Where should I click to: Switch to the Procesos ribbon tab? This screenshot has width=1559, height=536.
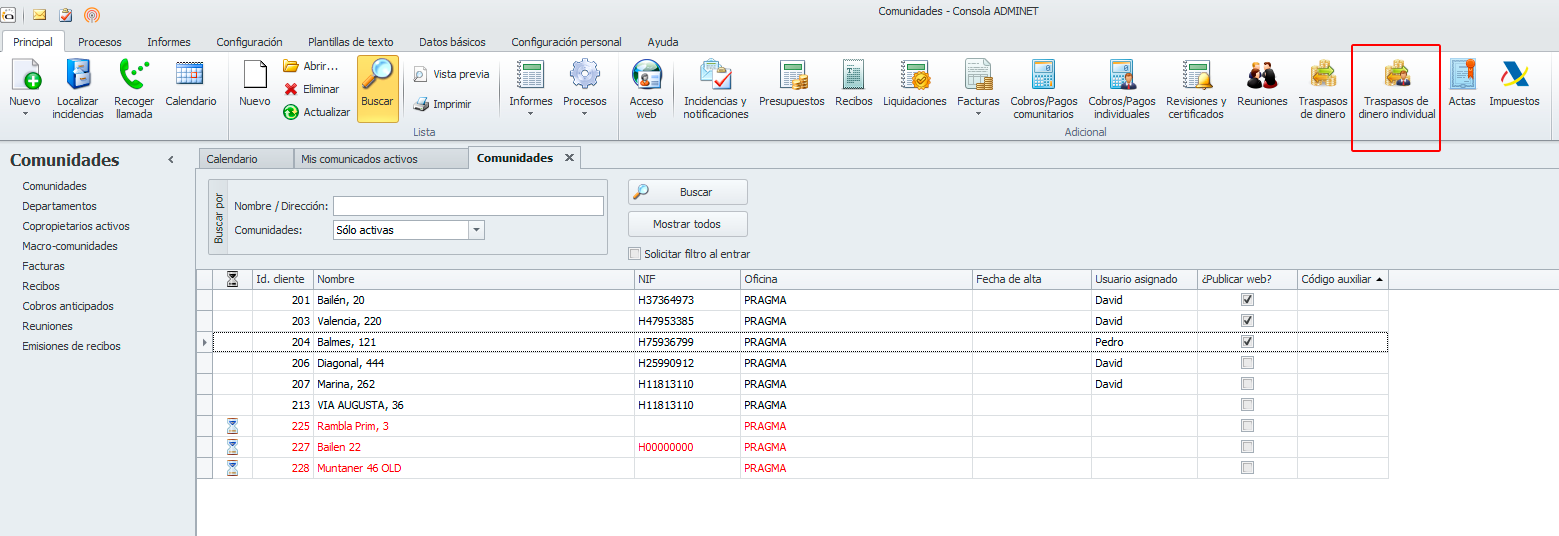[100, 42]
